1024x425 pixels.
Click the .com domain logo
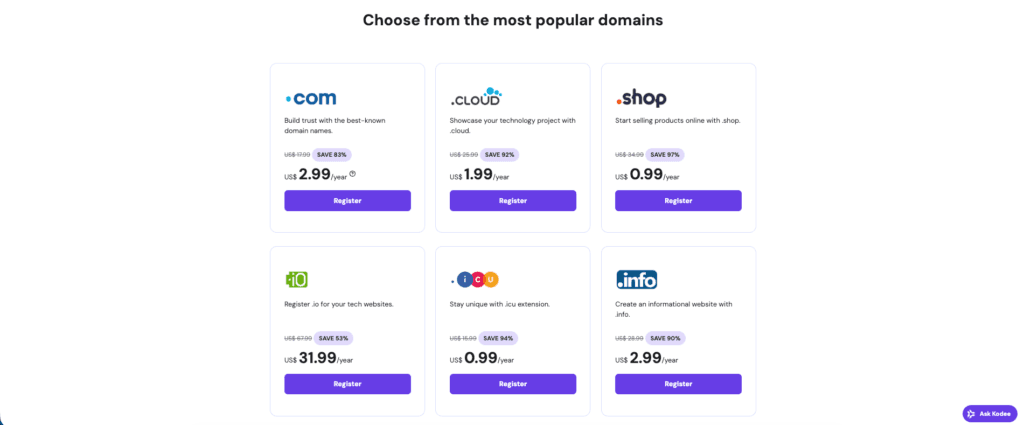310,98
